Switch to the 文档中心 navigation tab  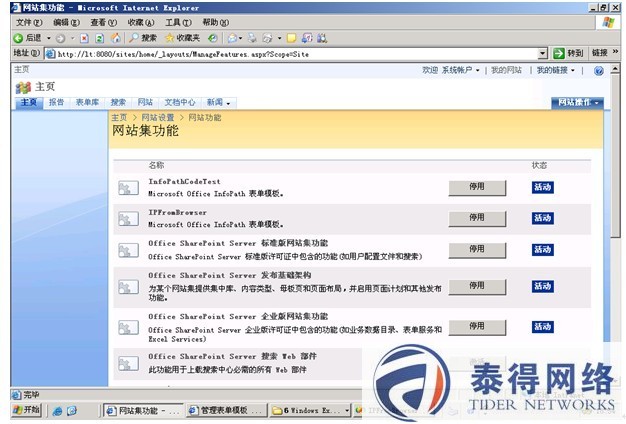coord(180,103)
